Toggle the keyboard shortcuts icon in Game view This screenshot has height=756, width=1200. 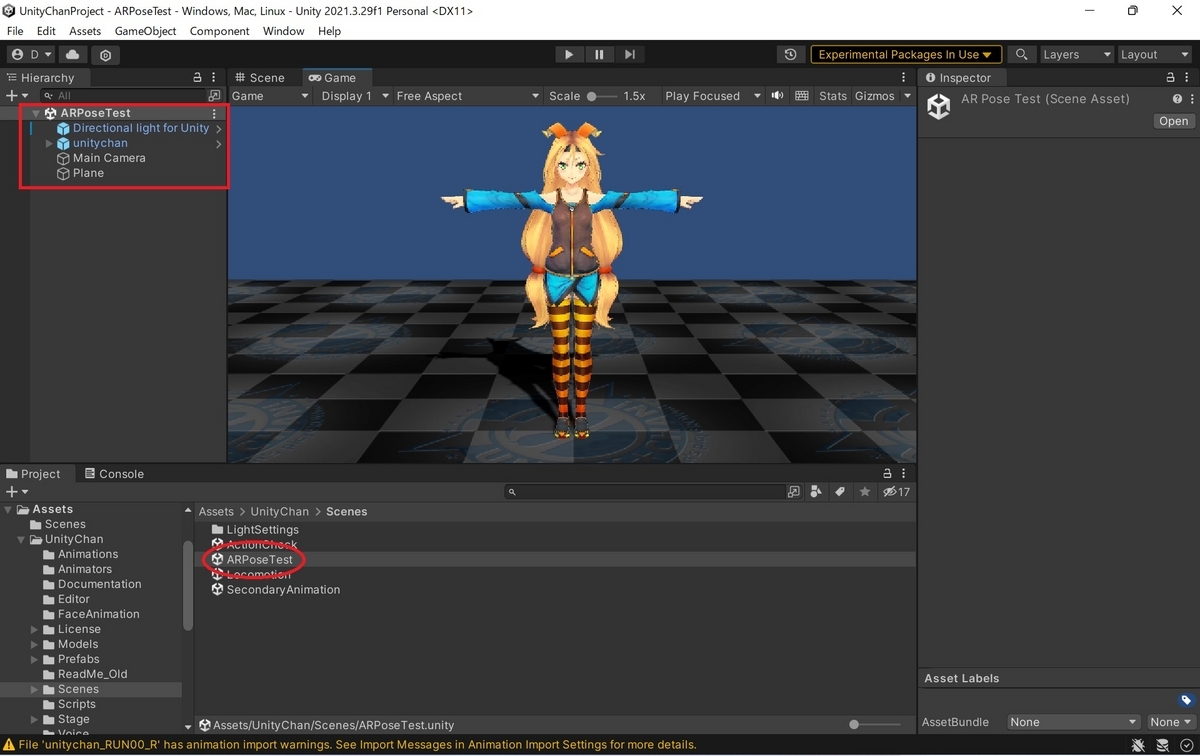click(x=802, y=96)
